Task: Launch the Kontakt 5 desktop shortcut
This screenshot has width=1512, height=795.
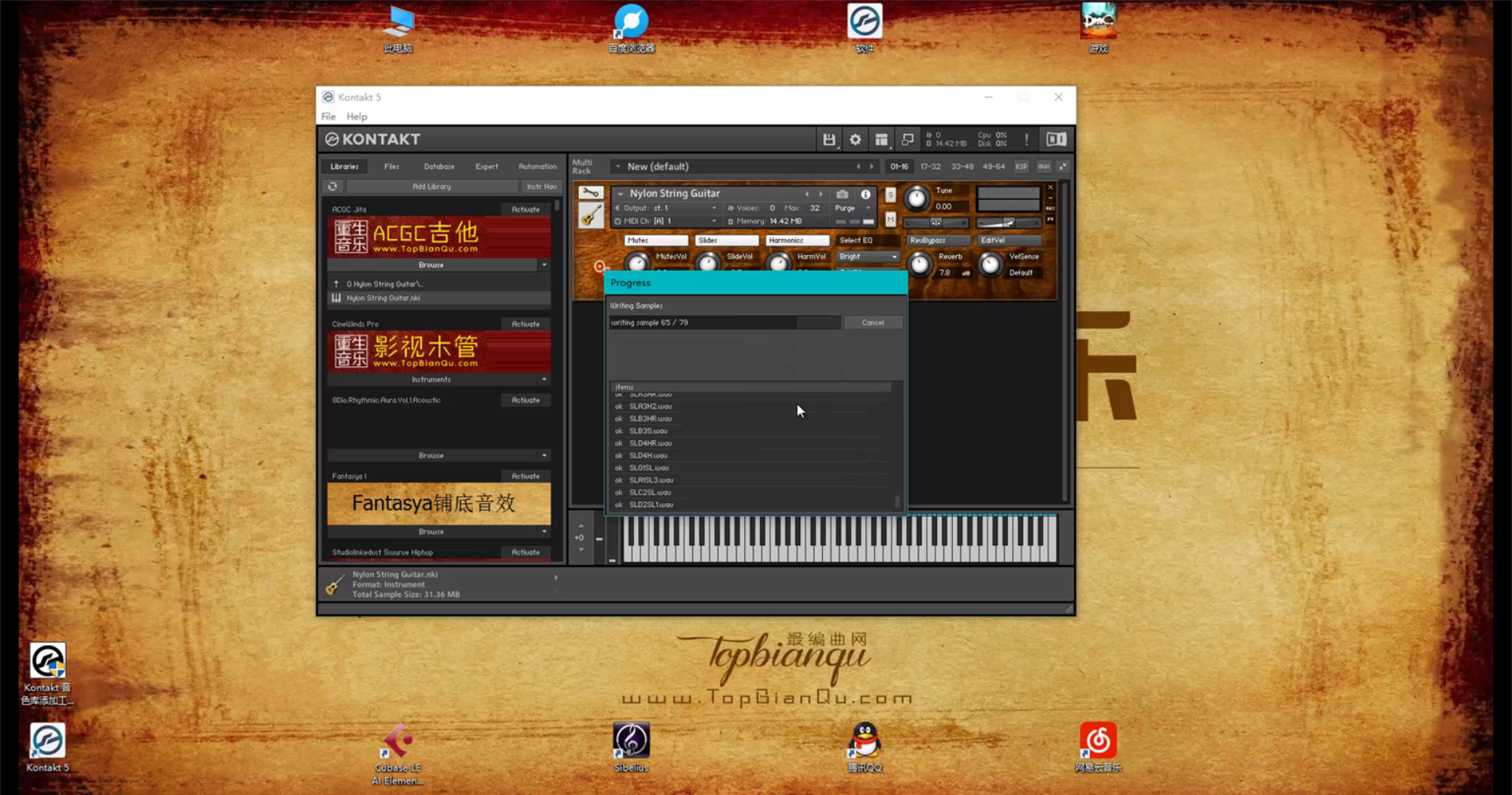Action: coord(47,748)
